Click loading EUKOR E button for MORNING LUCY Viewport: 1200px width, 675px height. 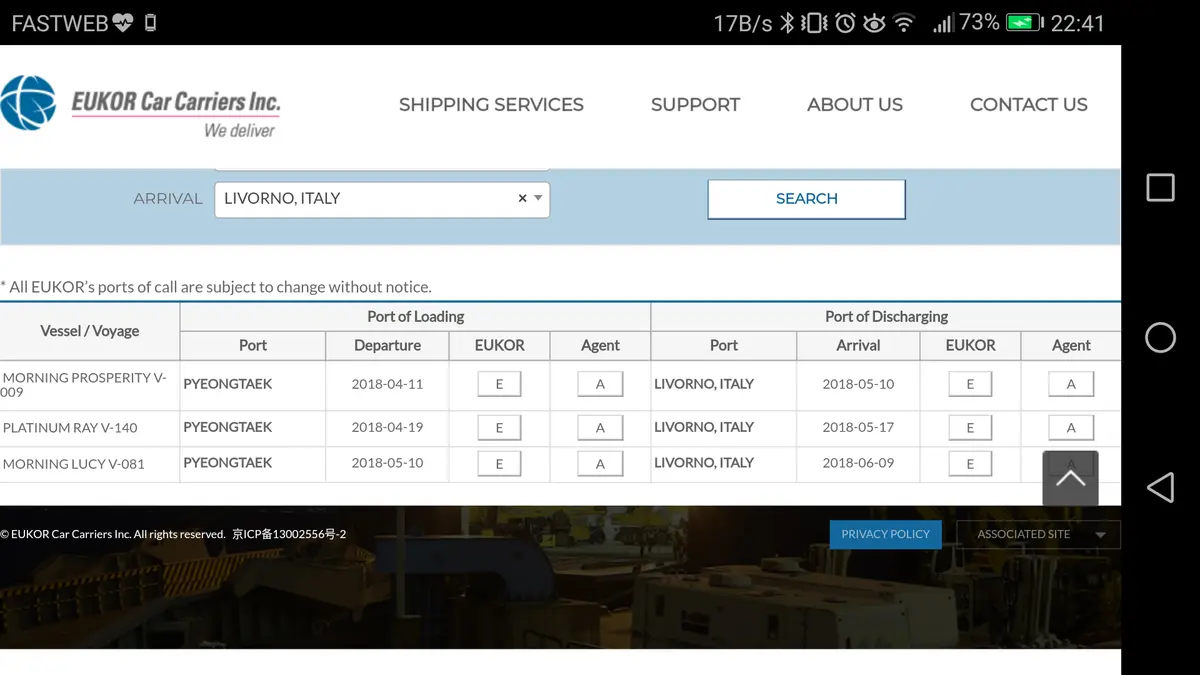pos(499,464)
